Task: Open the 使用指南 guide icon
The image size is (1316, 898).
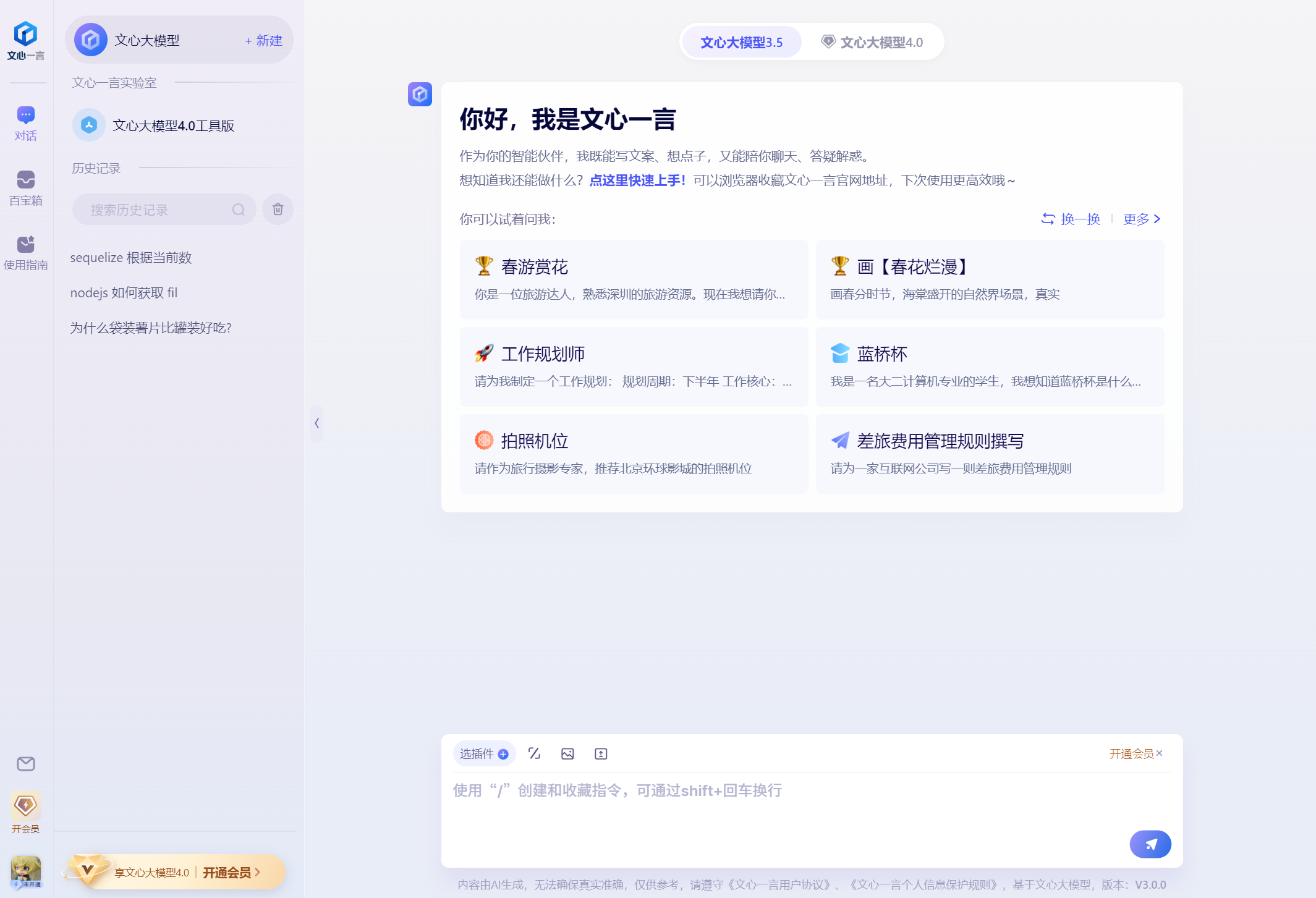Action: pyautogui.click(x=25, y=244)
